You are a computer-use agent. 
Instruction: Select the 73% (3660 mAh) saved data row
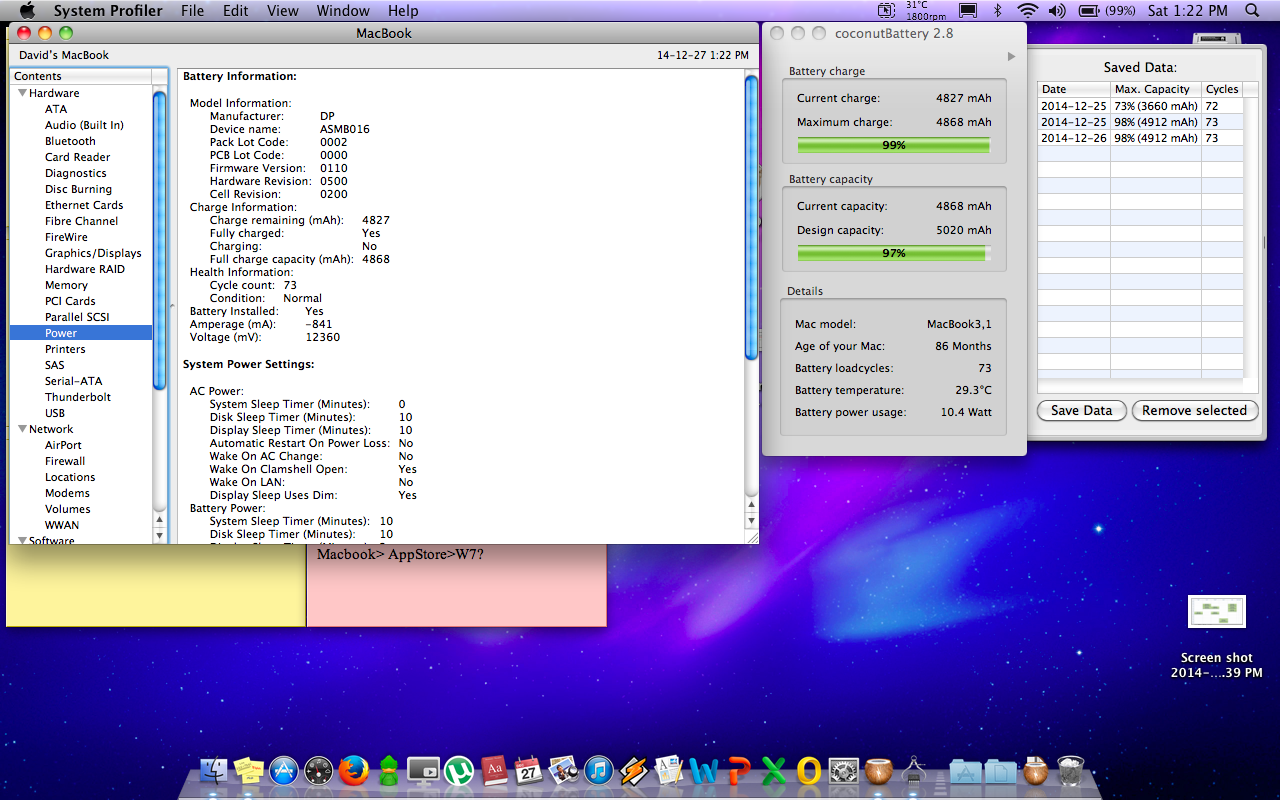(1141, 106)
